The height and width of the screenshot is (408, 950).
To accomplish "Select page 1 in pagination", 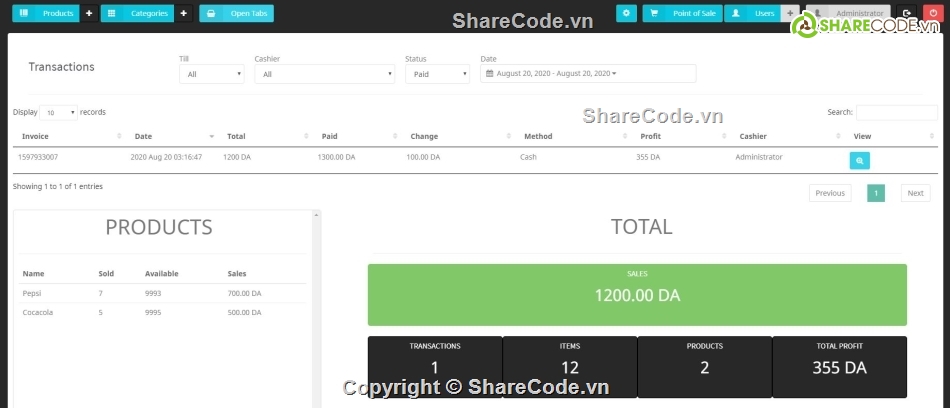I will (876, 193).
